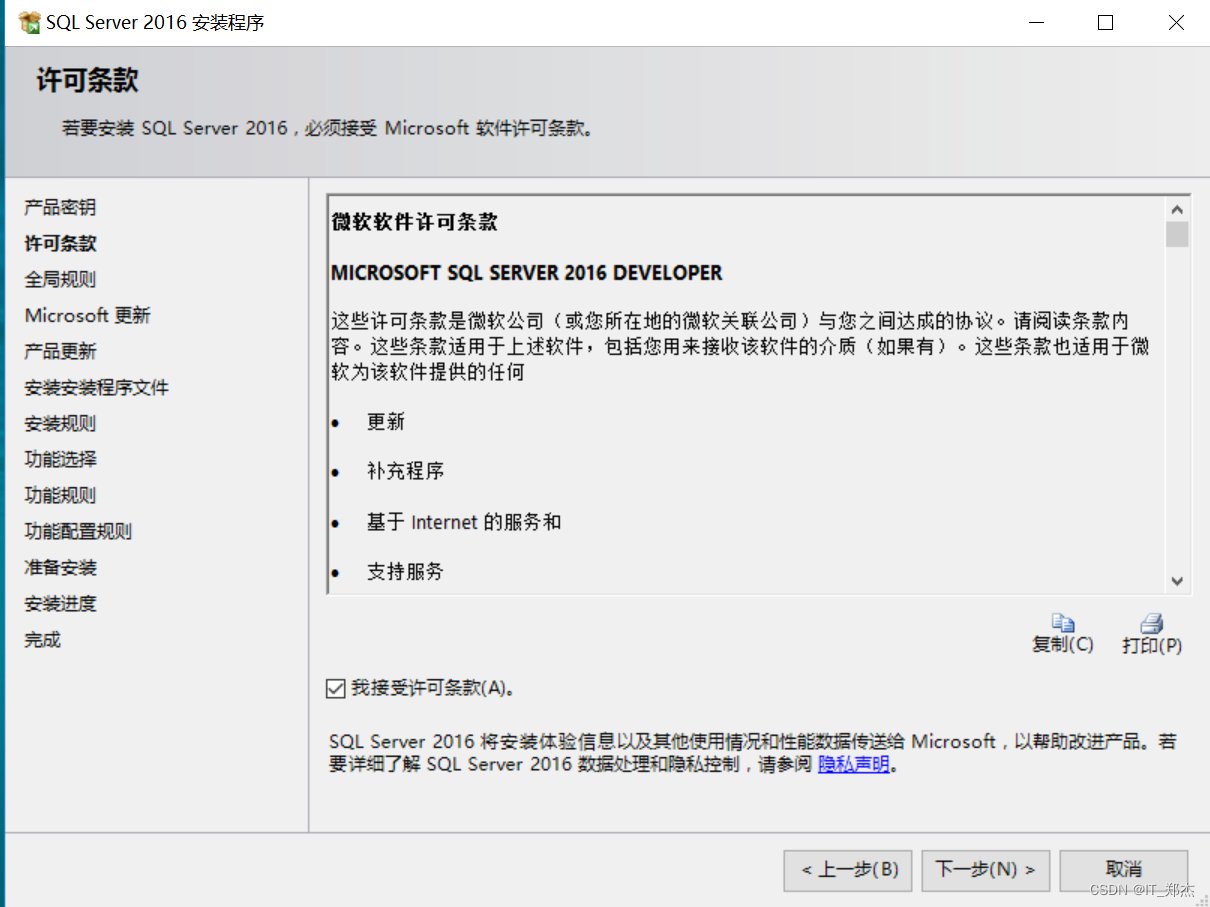
Task: Maximize the installer window
Action: pos(1105,23)
